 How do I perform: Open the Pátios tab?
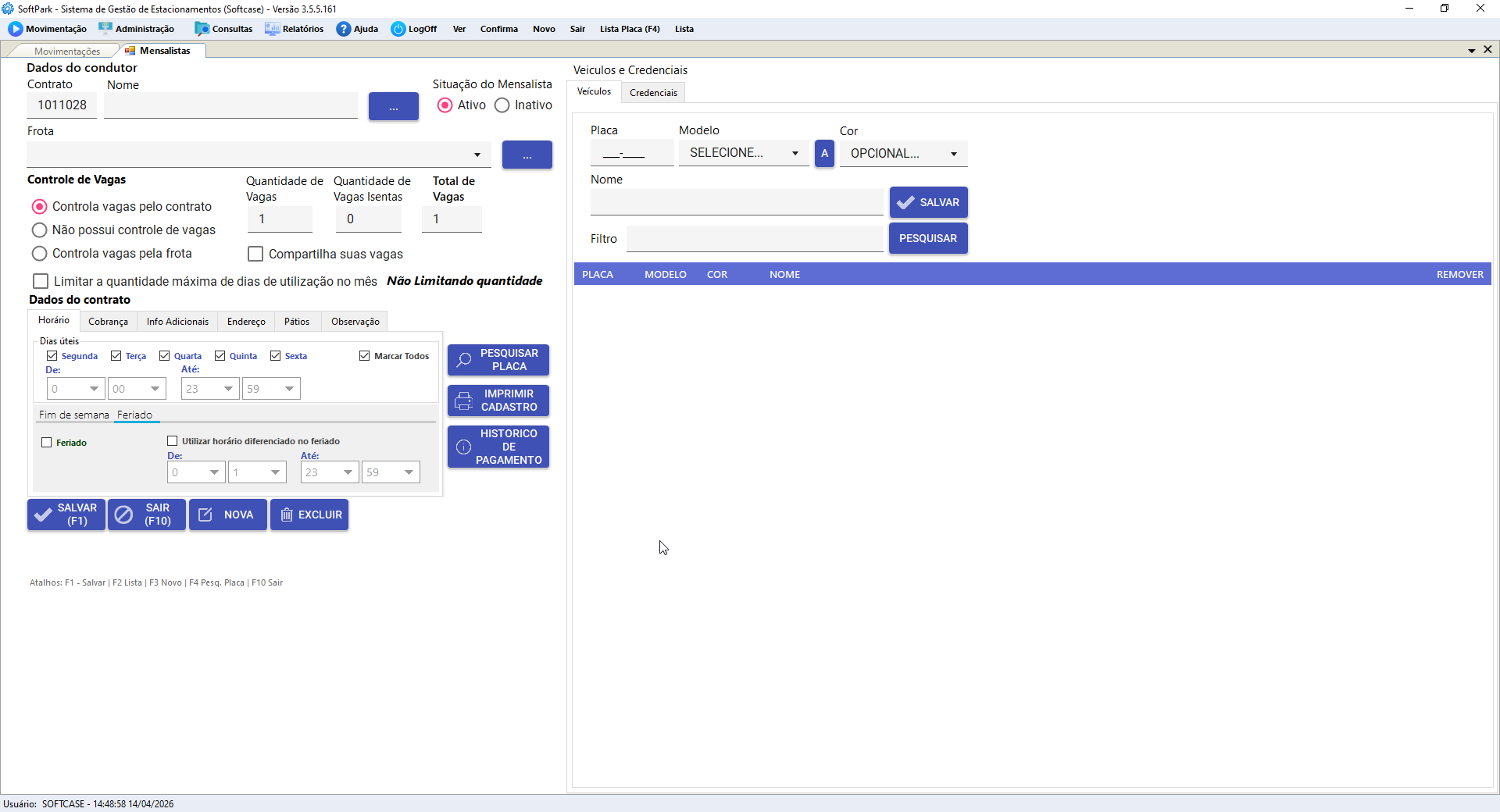297,322
